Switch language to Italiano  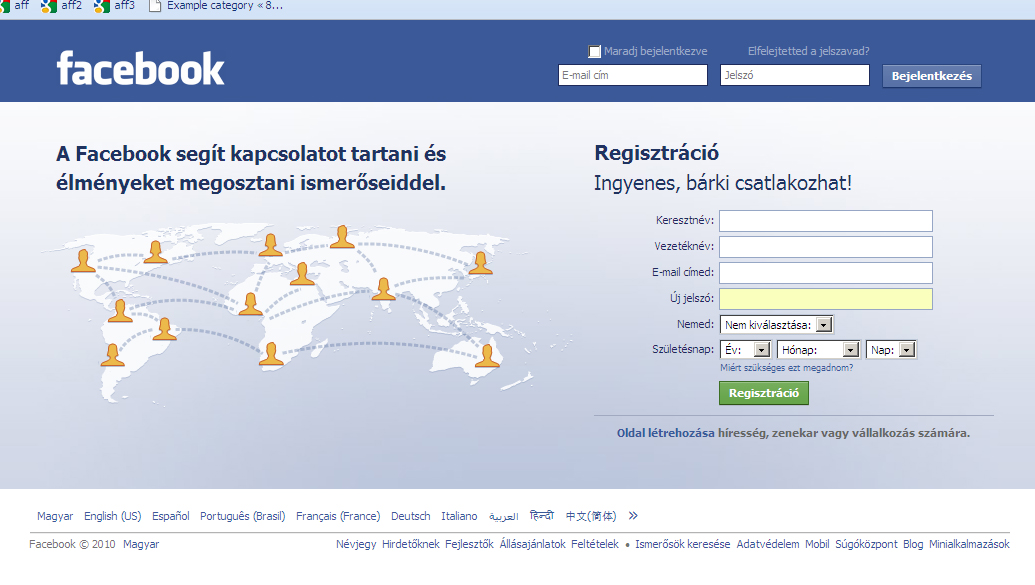459,516
